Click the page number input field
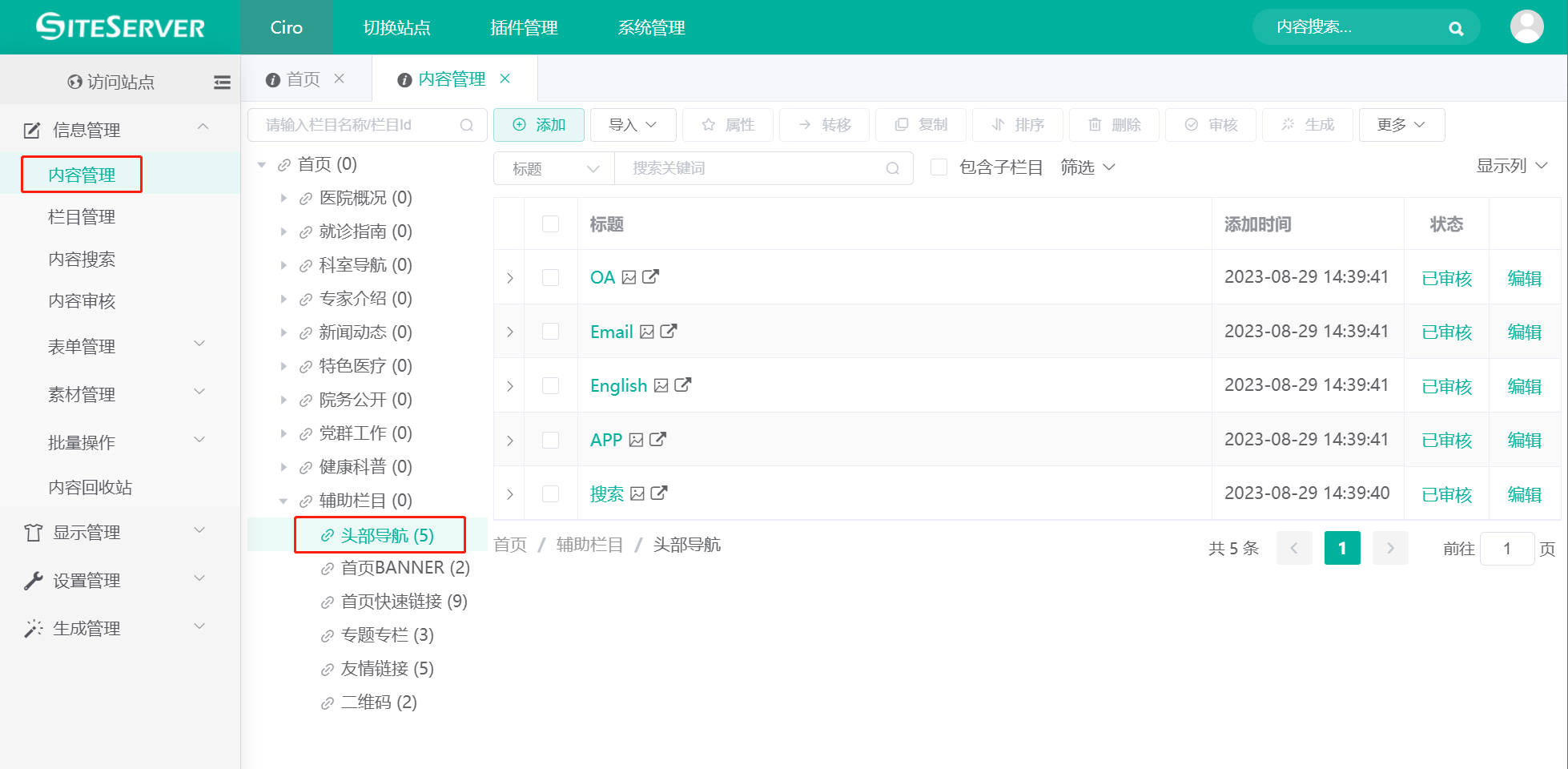 point(1507,549)
